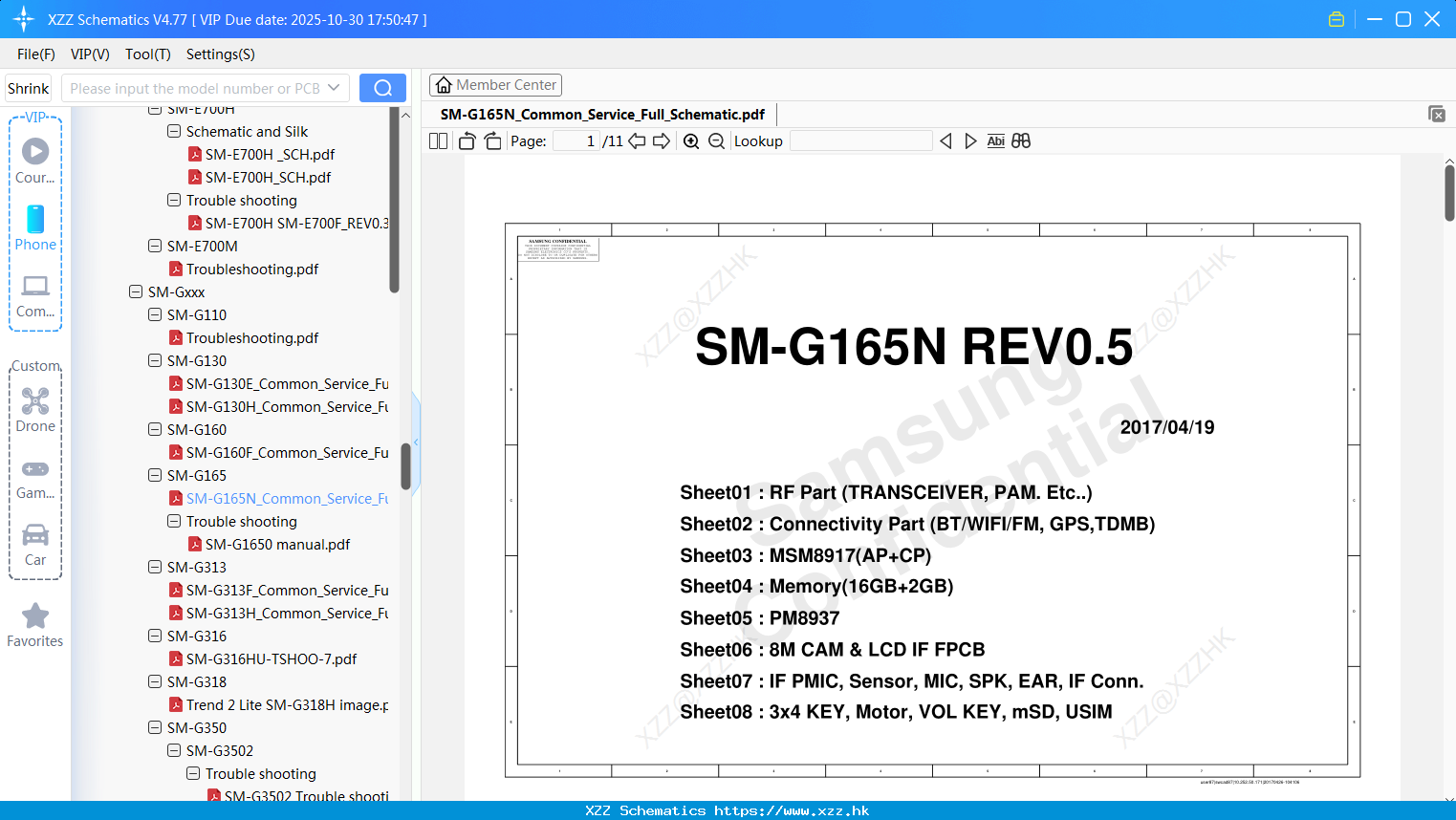Collapse the SM-G313 node
Screen dimensions: 1456x820
155,567
